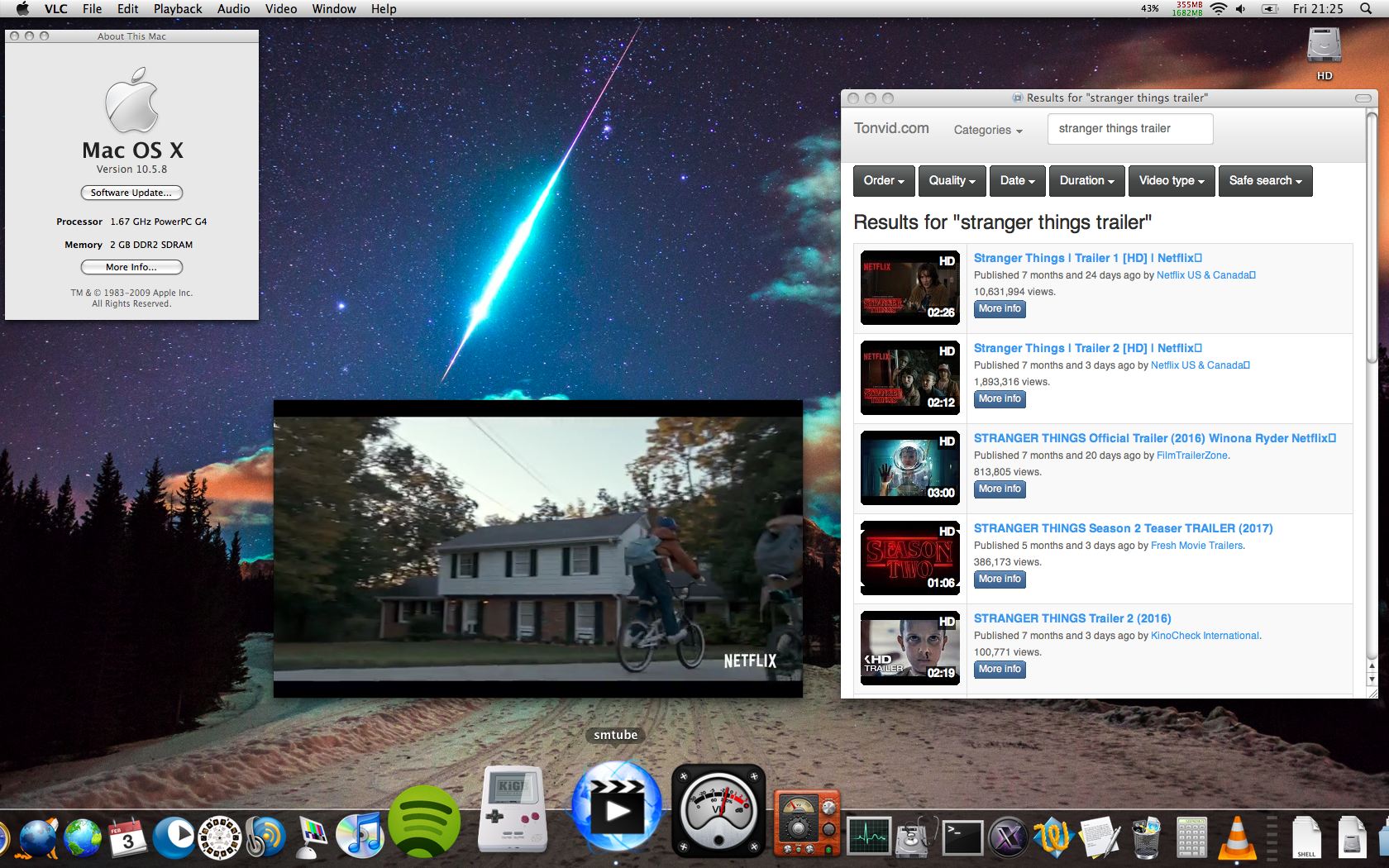Screen dimensions: 1389x868
Task: Click the VLC video playback window
Action: click(538, 549)
